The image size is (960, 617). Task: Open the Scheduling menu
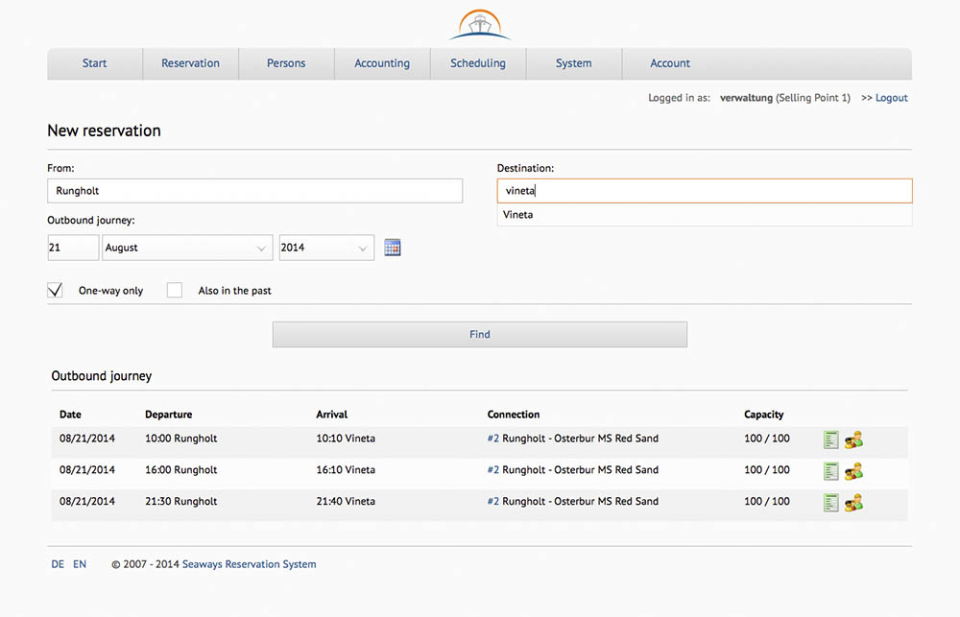pyautogui.click(x=477, y=63)
